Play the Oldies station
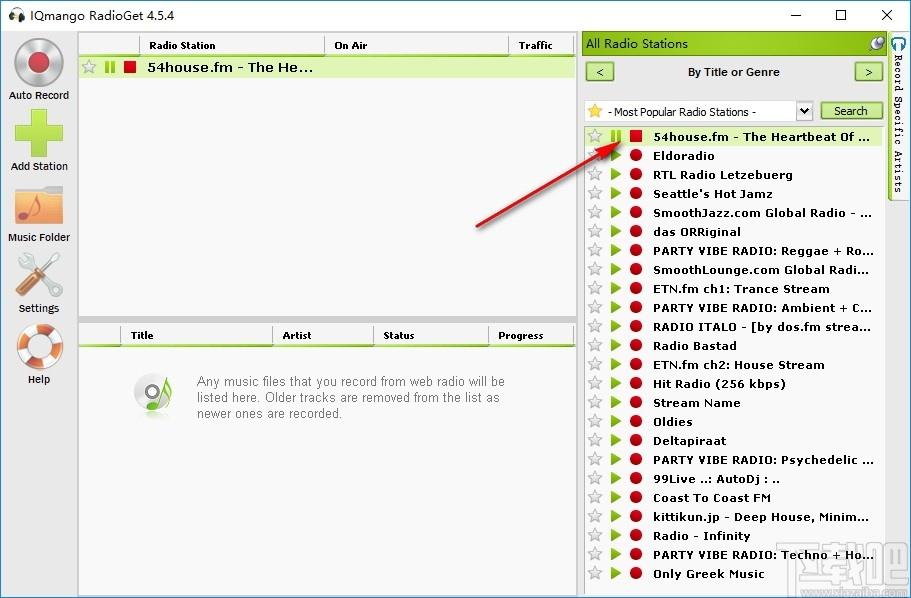The height and width of the screenshot is (598, 911). point(616,421)
